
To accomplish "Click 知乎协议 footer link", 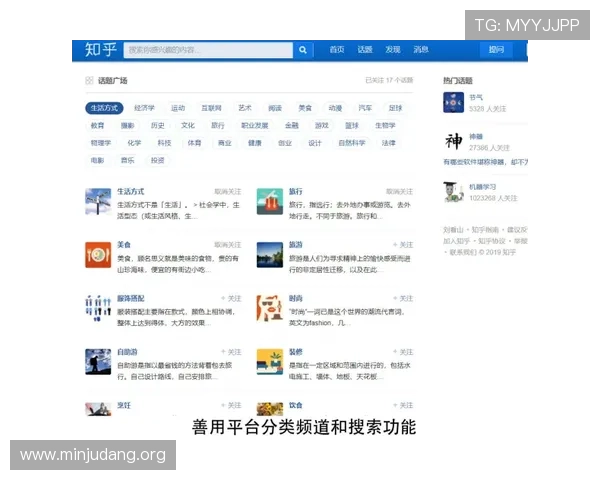I will click(492, 241).
